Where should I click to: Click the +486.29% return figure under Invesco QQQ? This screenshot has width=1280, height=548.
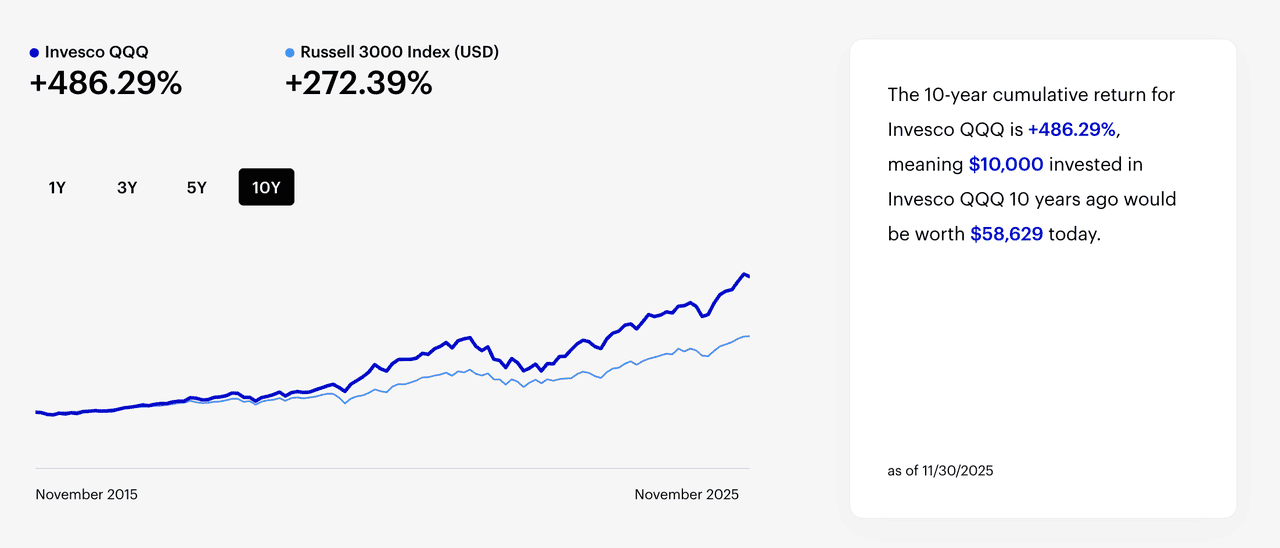pyautogui.click(x=106, y=84)
